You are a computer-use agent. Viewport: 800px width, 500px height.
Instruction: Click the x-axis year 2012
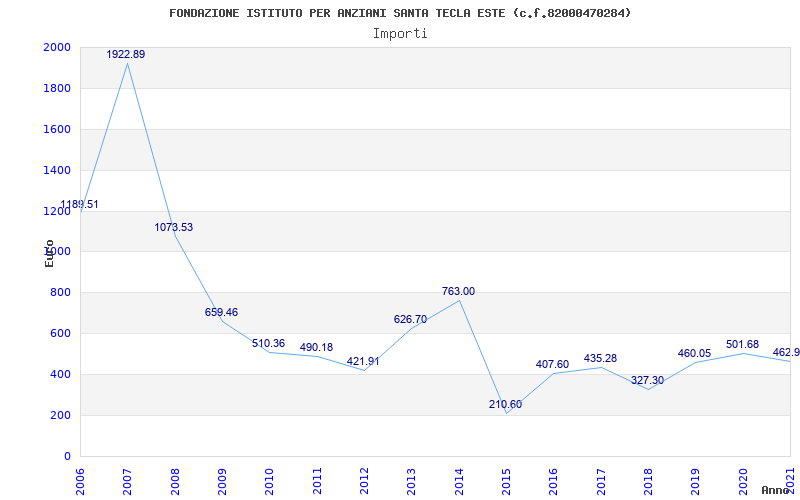364,481
